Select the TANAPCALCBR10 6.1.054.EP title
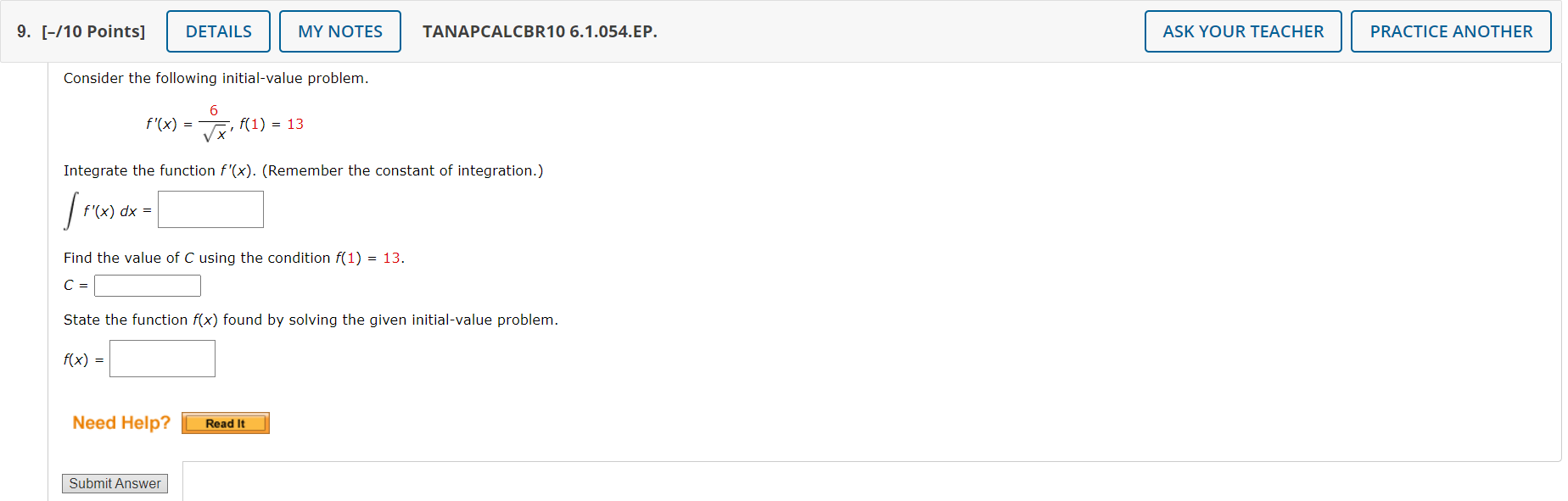The height and width of the screenshot is (501, 1568). (x=540, y=31)
